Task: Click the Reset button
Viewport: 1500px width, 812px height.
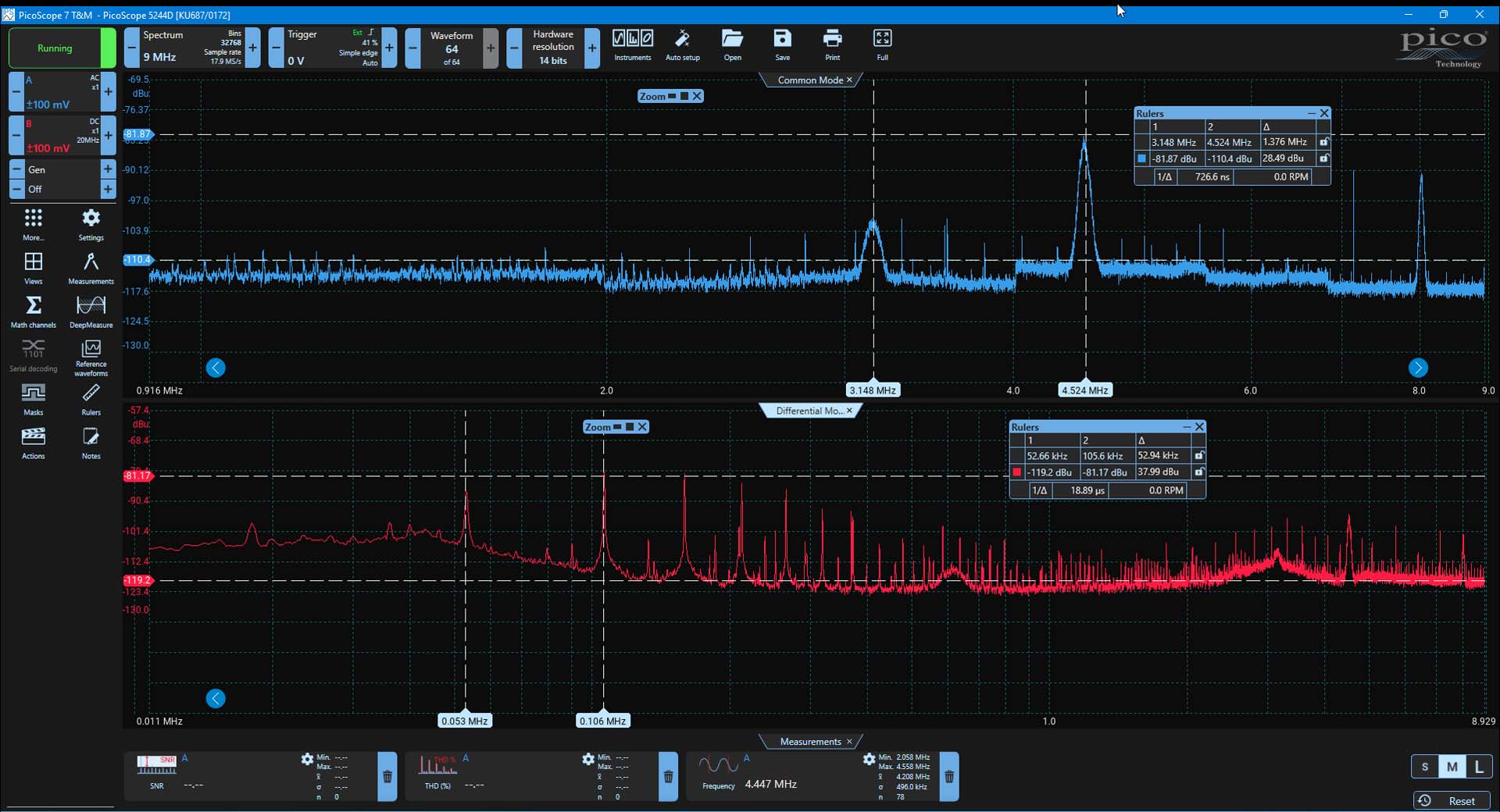Action: point(1452,801)
